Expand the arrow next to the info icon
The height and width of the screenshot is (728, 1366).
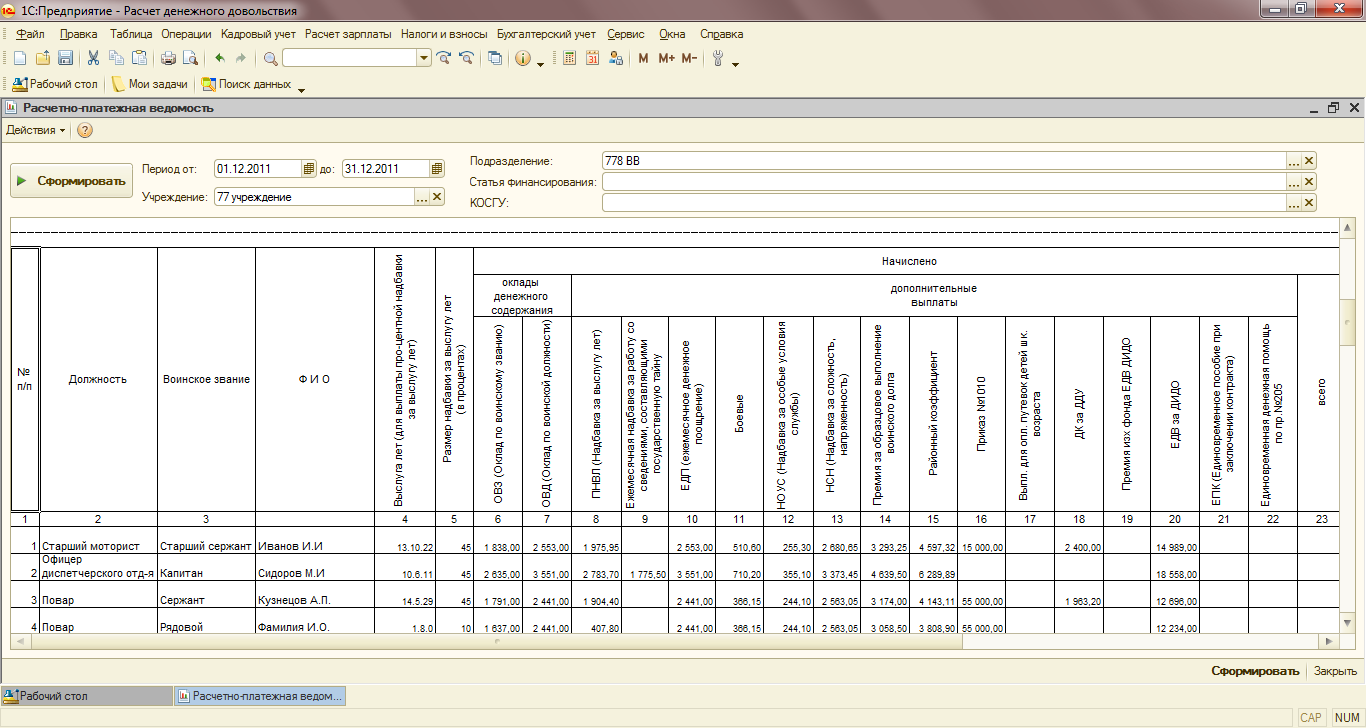(540, 64)
